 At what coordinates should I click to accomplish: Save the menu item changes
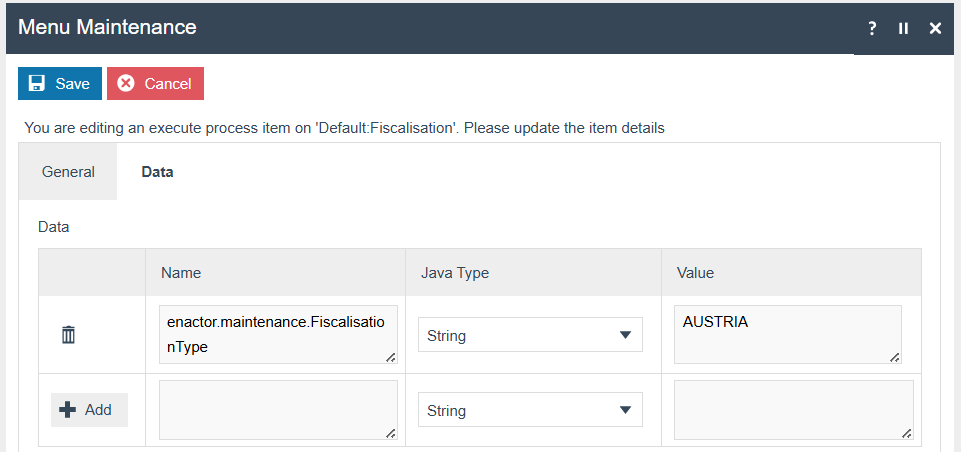tap(60, 84)
